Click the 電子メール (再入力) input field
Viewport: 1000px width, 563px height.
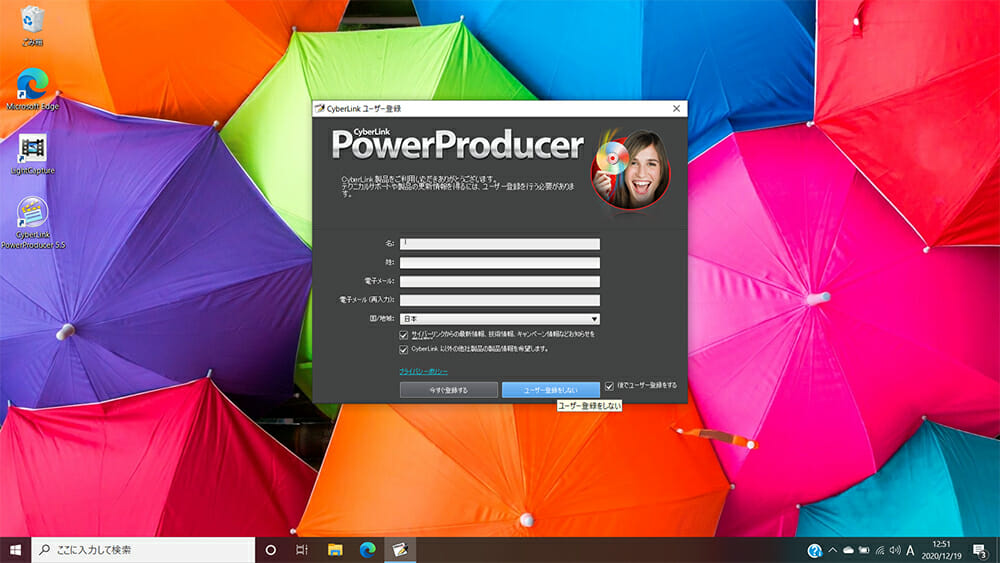point(499,300)
